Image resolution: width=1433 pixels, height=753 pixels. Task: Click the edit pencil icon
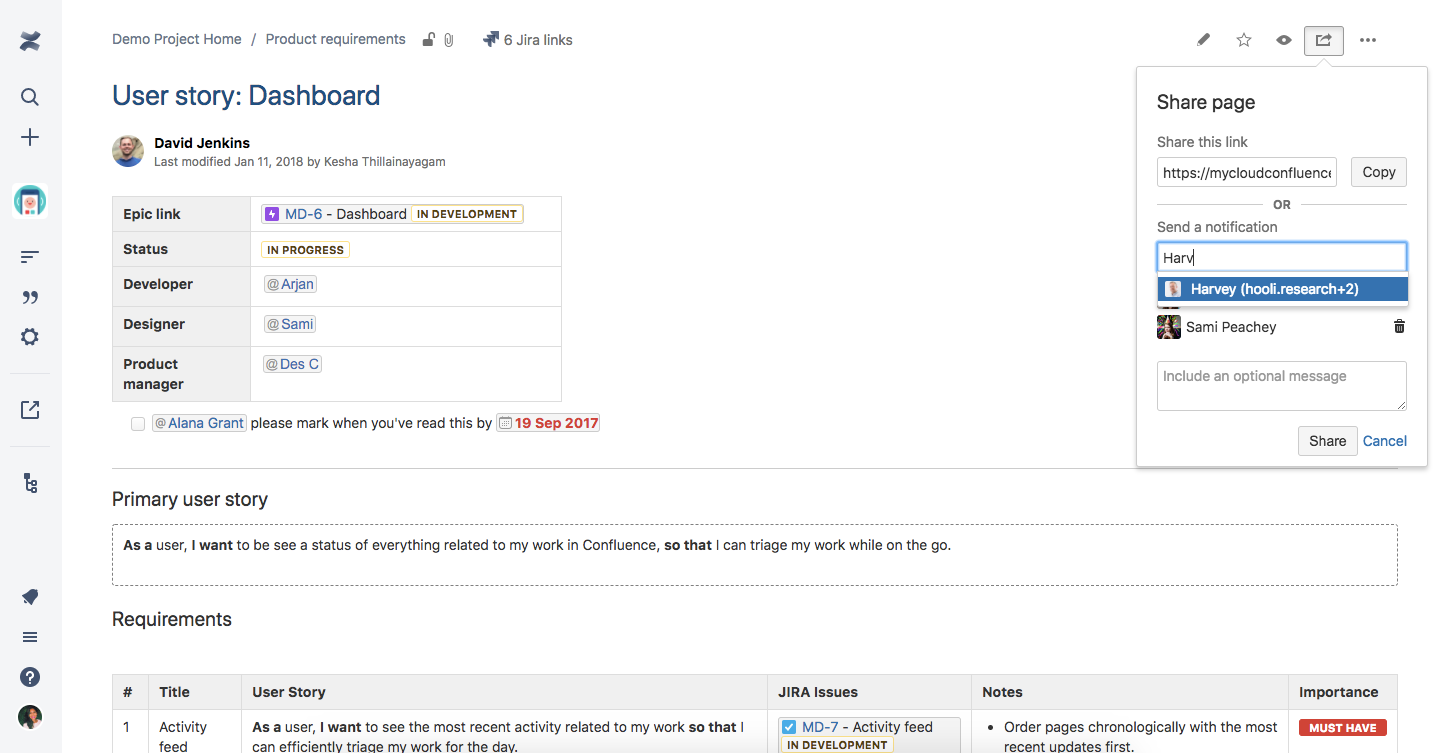pyautogui.click(x=1203, y=40)
